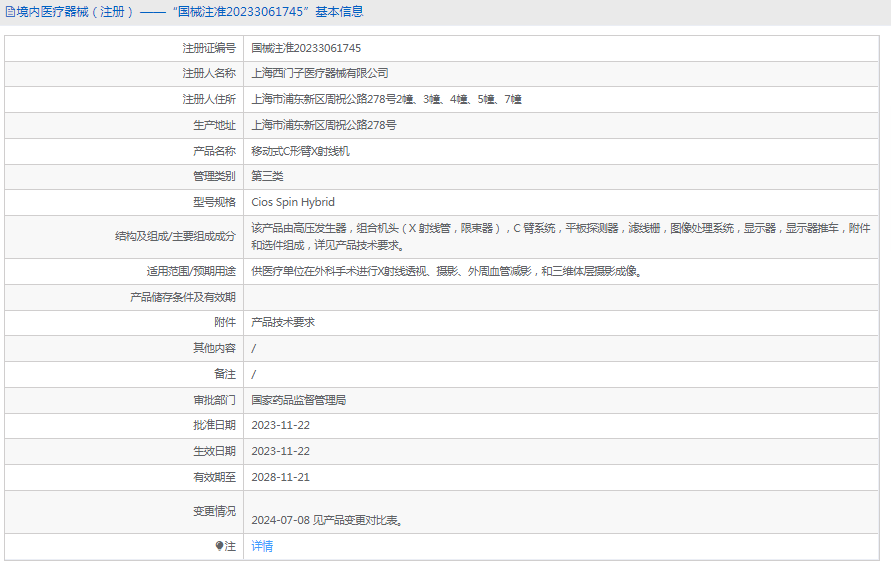
Task: Click the 型号规格 label
Action: click(x=214, y=202)
